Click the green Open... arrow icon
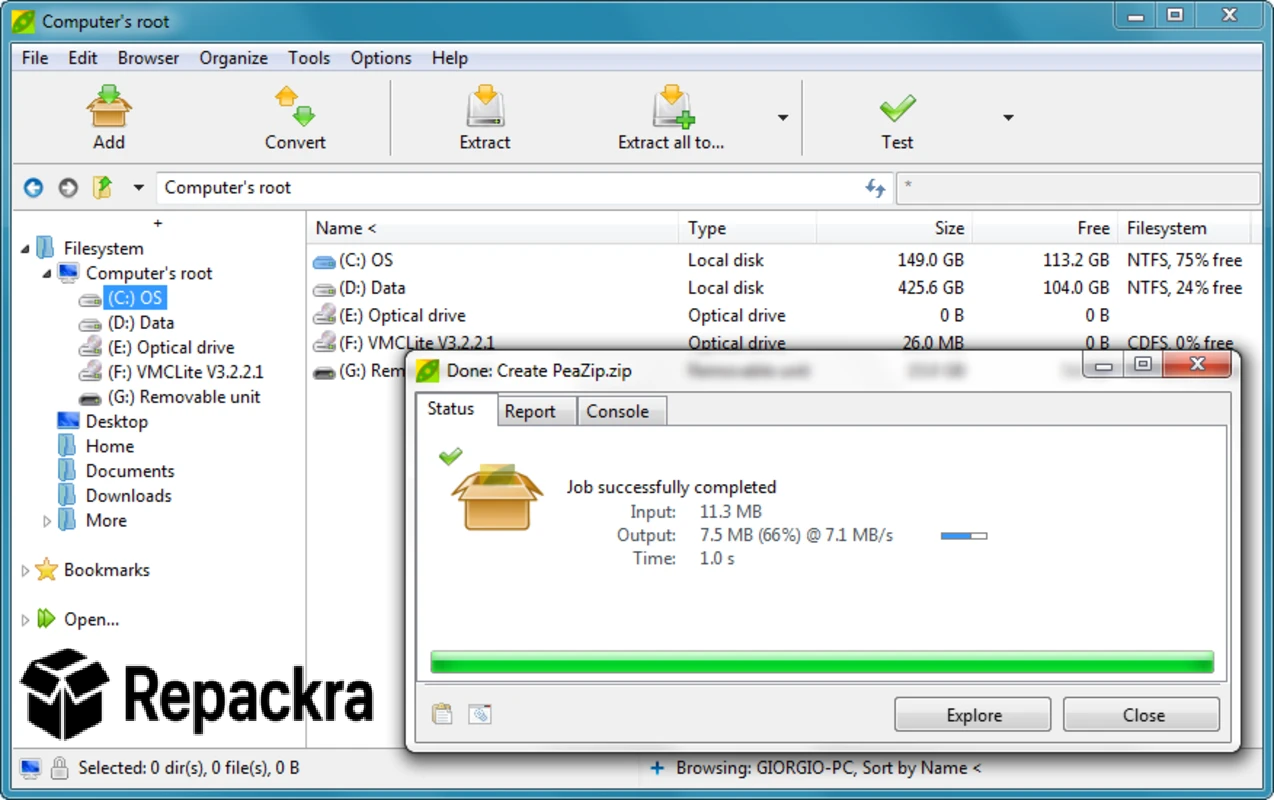This screenshot has height=800, width=1274. pyautogui.click(x=46, y=619)
